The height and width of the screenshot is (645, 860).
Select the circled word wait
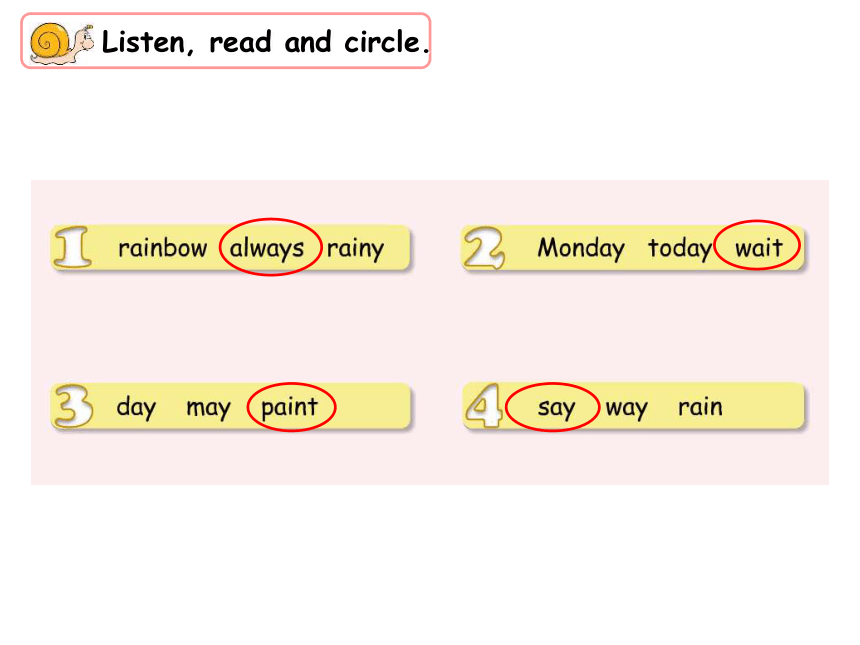coord(759,247)
